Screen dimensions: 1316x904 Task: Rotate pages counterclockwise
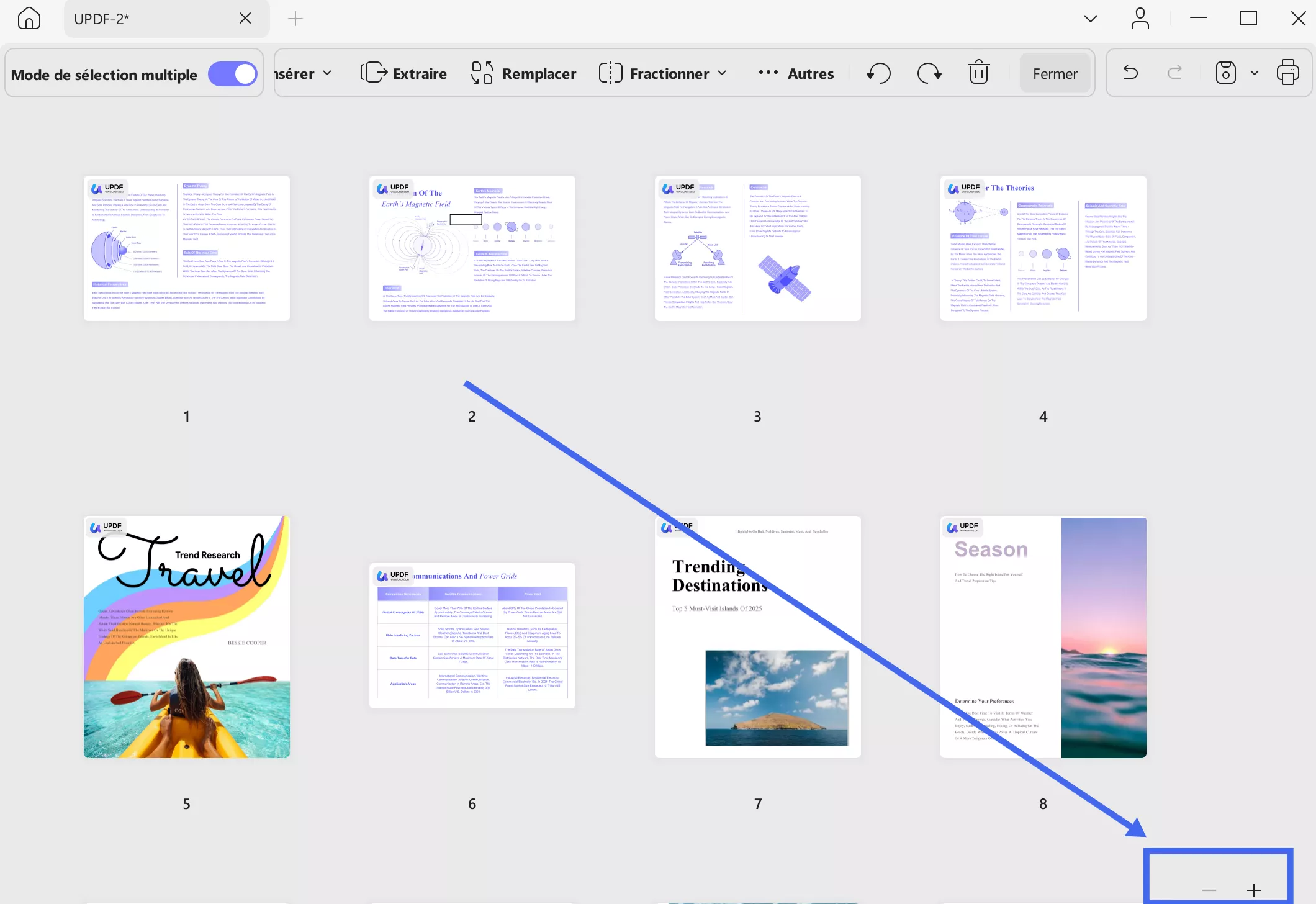pos(878,73)
